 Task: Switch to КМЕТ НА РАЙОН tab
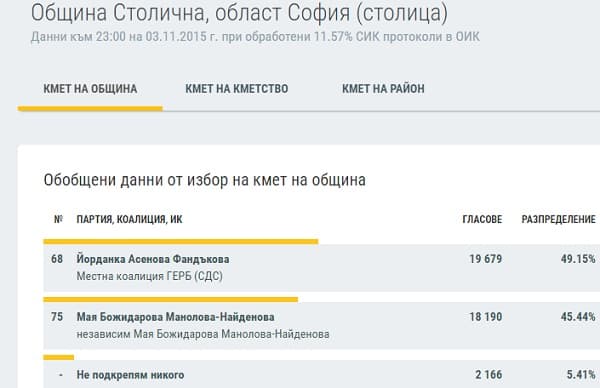pos(383,89)
